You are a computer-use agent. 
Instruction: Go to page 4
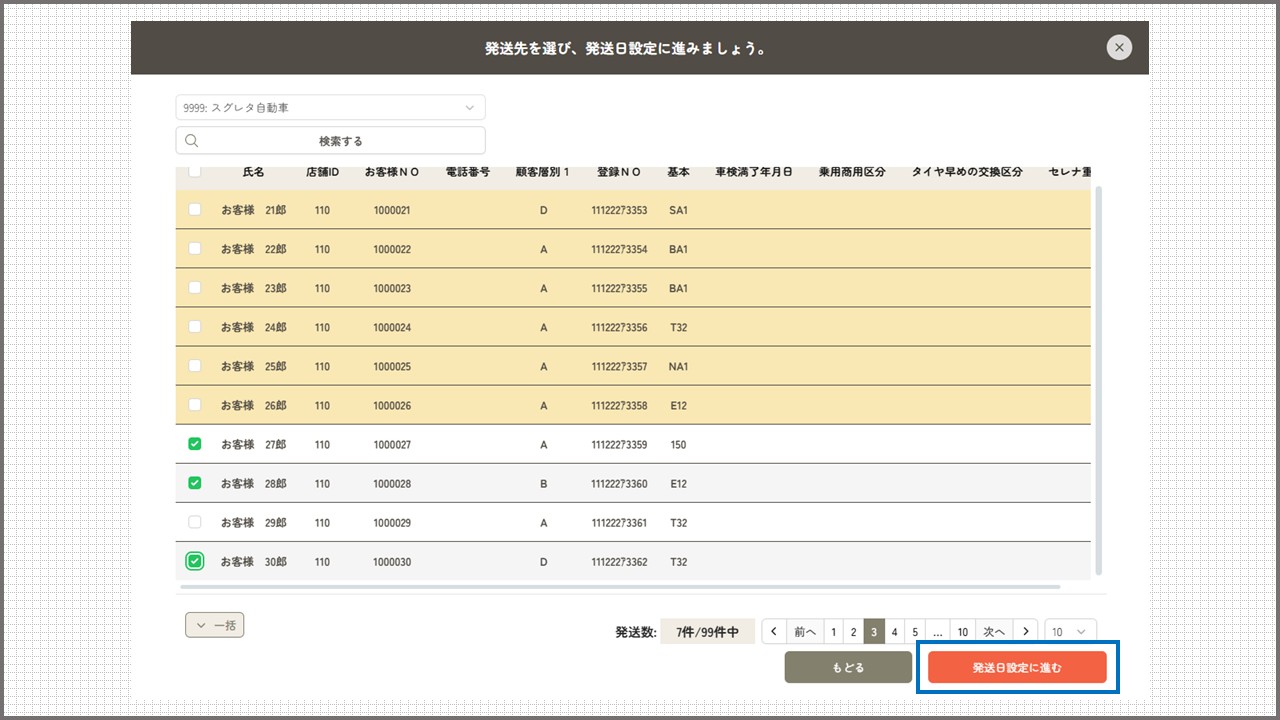[x=895, y=632]
